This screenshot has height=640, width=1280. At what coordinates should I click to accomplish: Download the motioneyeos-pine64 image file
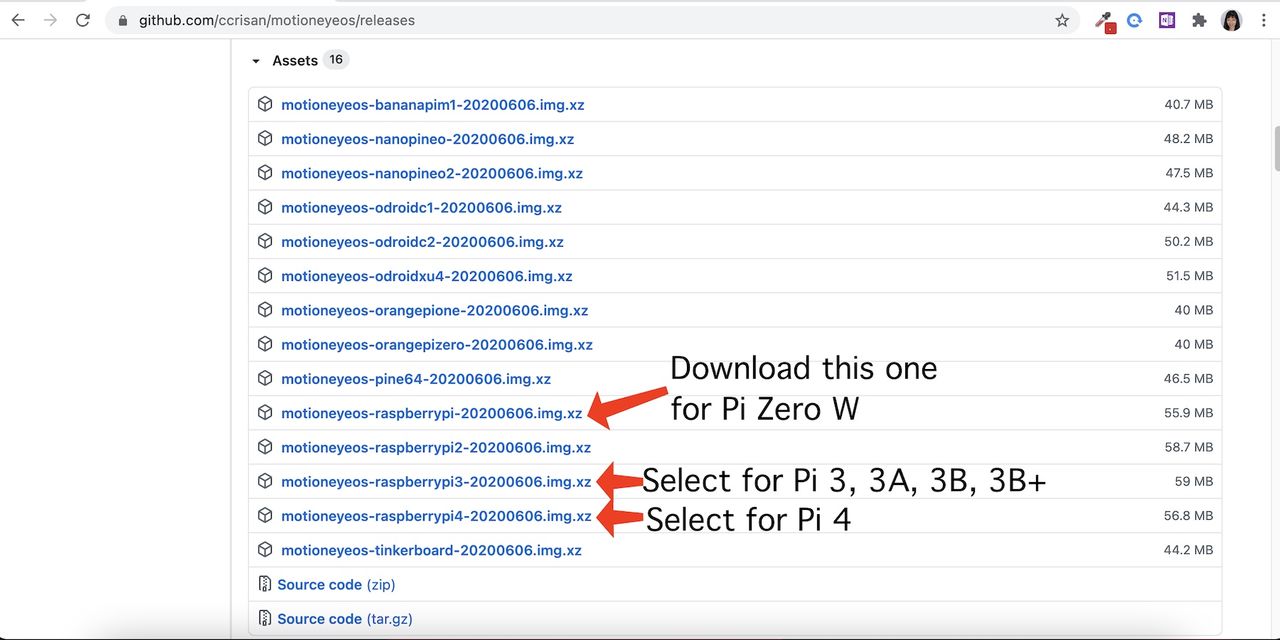click(x=416, y=379)
